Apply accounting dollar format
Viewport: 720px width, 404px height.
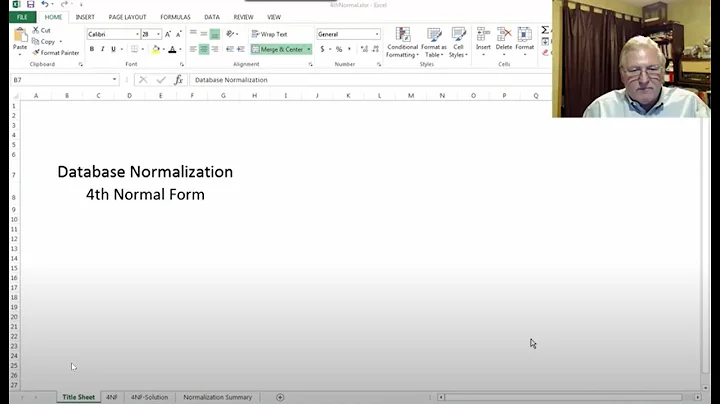click(322, 49)
